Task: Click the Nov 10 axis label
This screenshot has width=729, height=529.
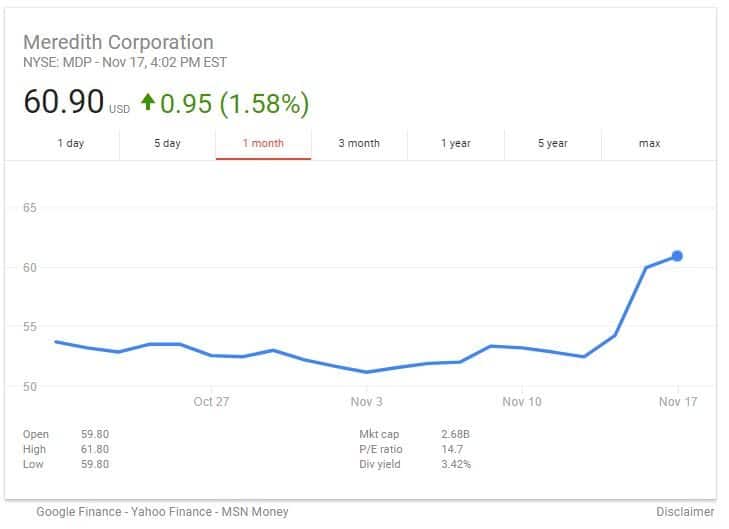Action: (522, 402)
